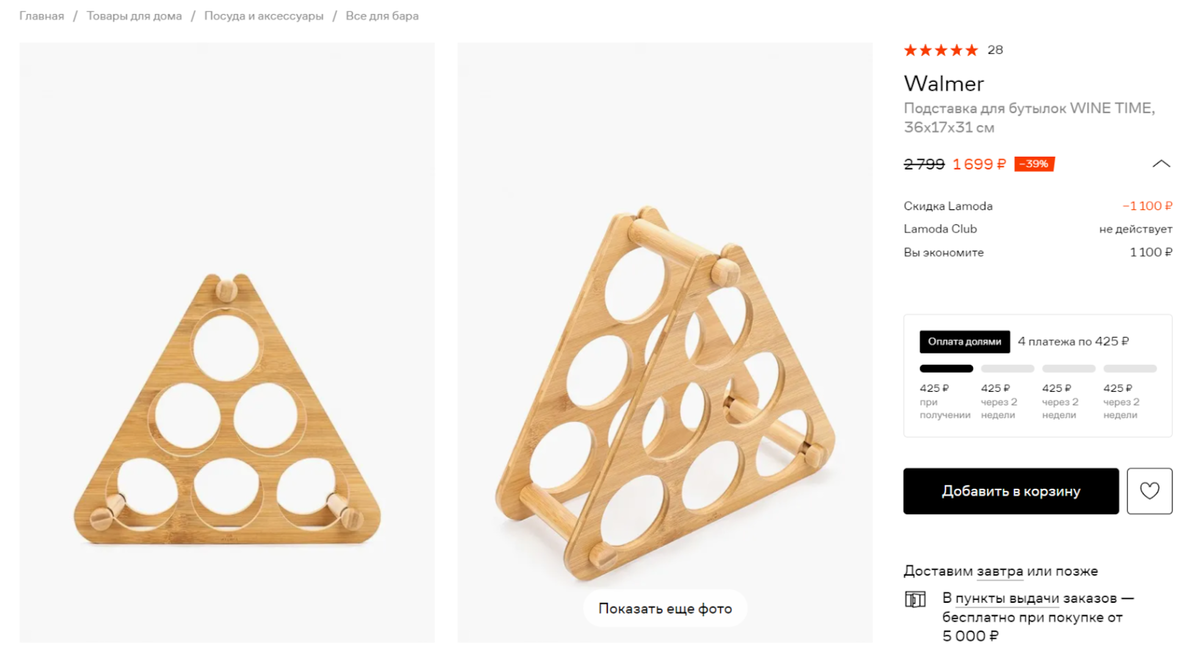The width and height of the screenshot is (1200, 645).
Task: Open the front-view product photo
Action: click(x=227, y=342)
